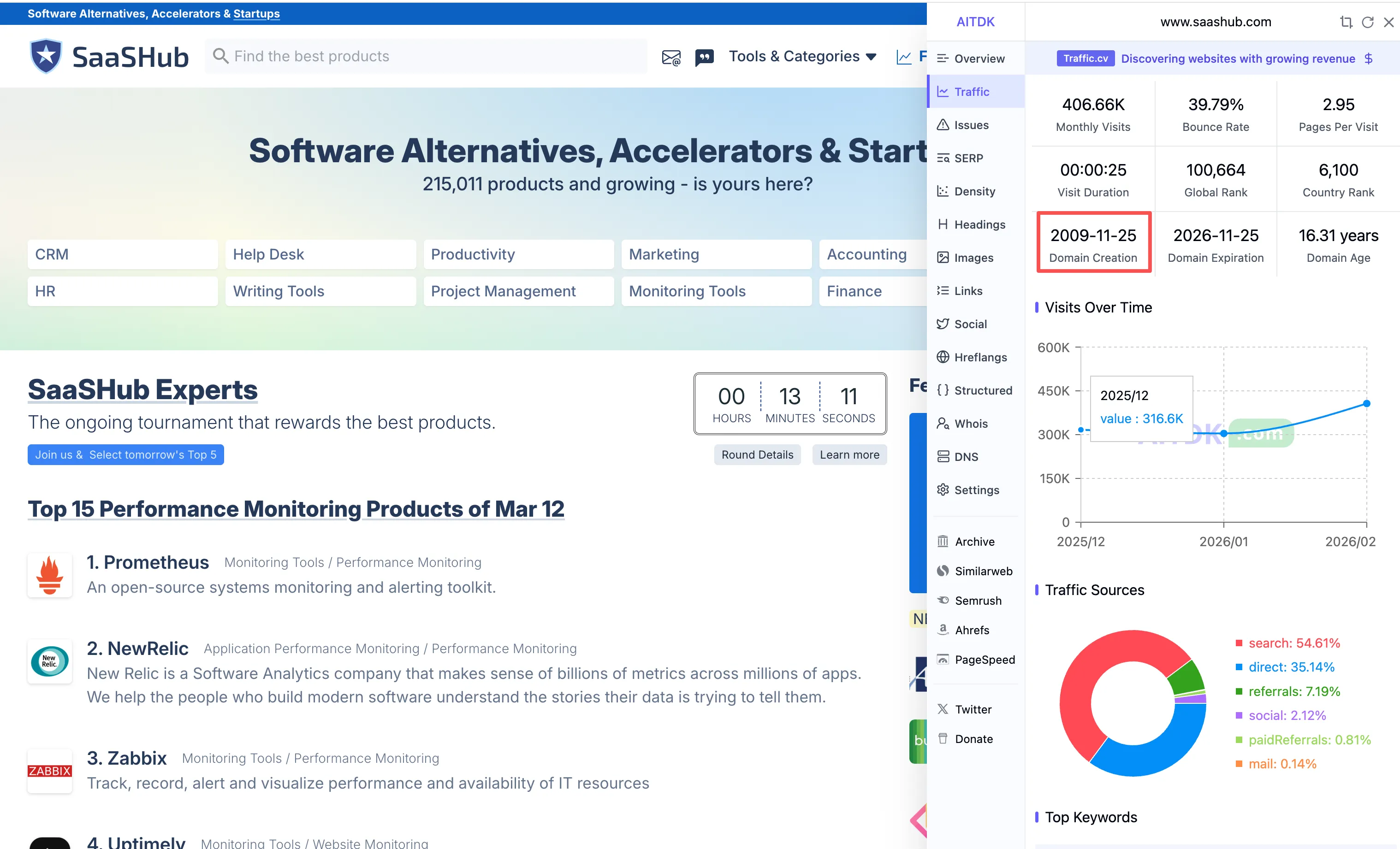
Task: Click the search legend red swatch
Action: (1239, 643)
